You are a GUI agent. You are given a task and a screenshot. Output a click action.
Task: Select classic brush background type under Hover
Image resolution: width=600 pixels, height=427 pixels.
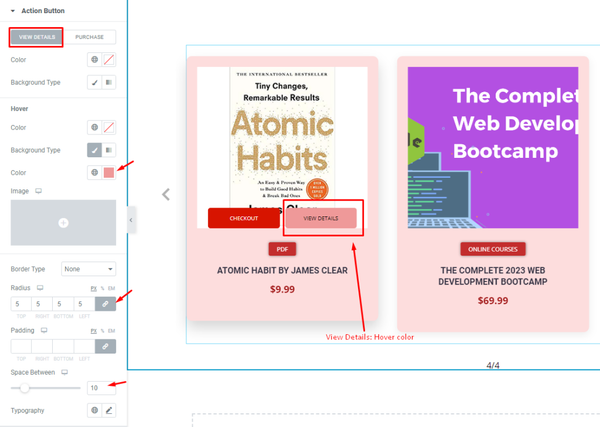(95, 150)
